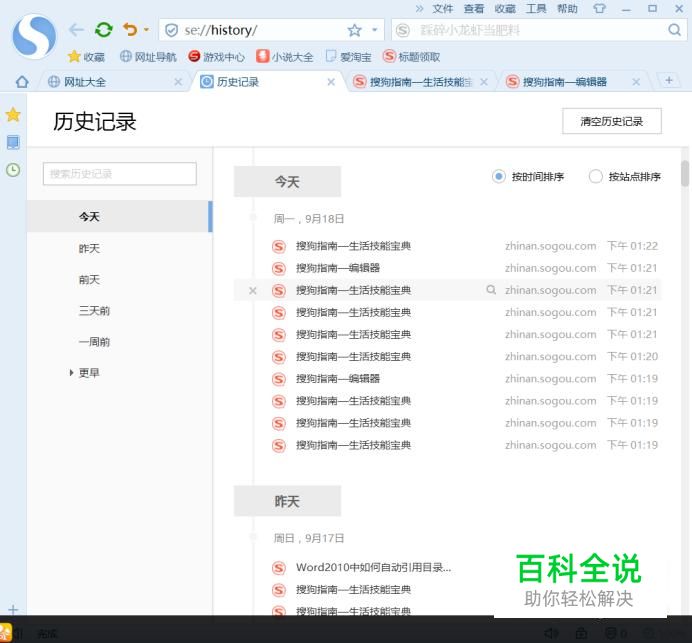
Task: Select the 按时间排序 radio button
Action: tap(499, 177)
